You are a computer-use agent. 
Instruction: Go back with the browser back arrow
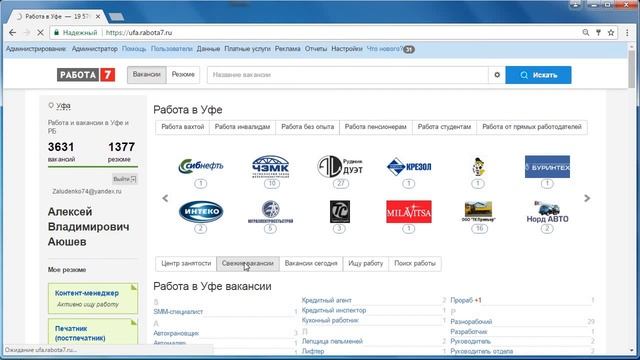(13, 33)
